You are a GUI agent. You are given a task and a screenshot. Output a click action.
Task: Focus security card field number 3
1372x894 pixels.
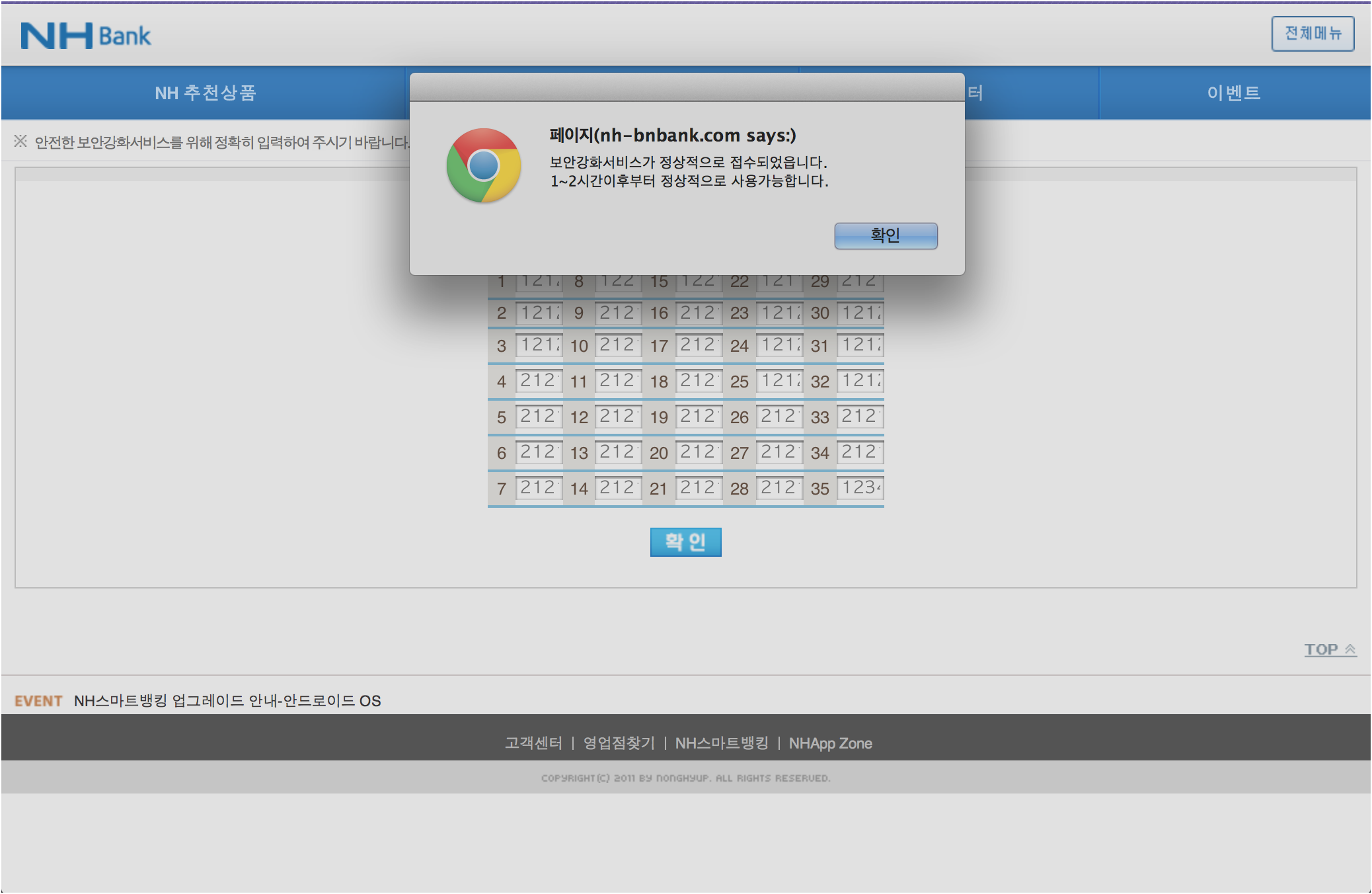[539, 345]
